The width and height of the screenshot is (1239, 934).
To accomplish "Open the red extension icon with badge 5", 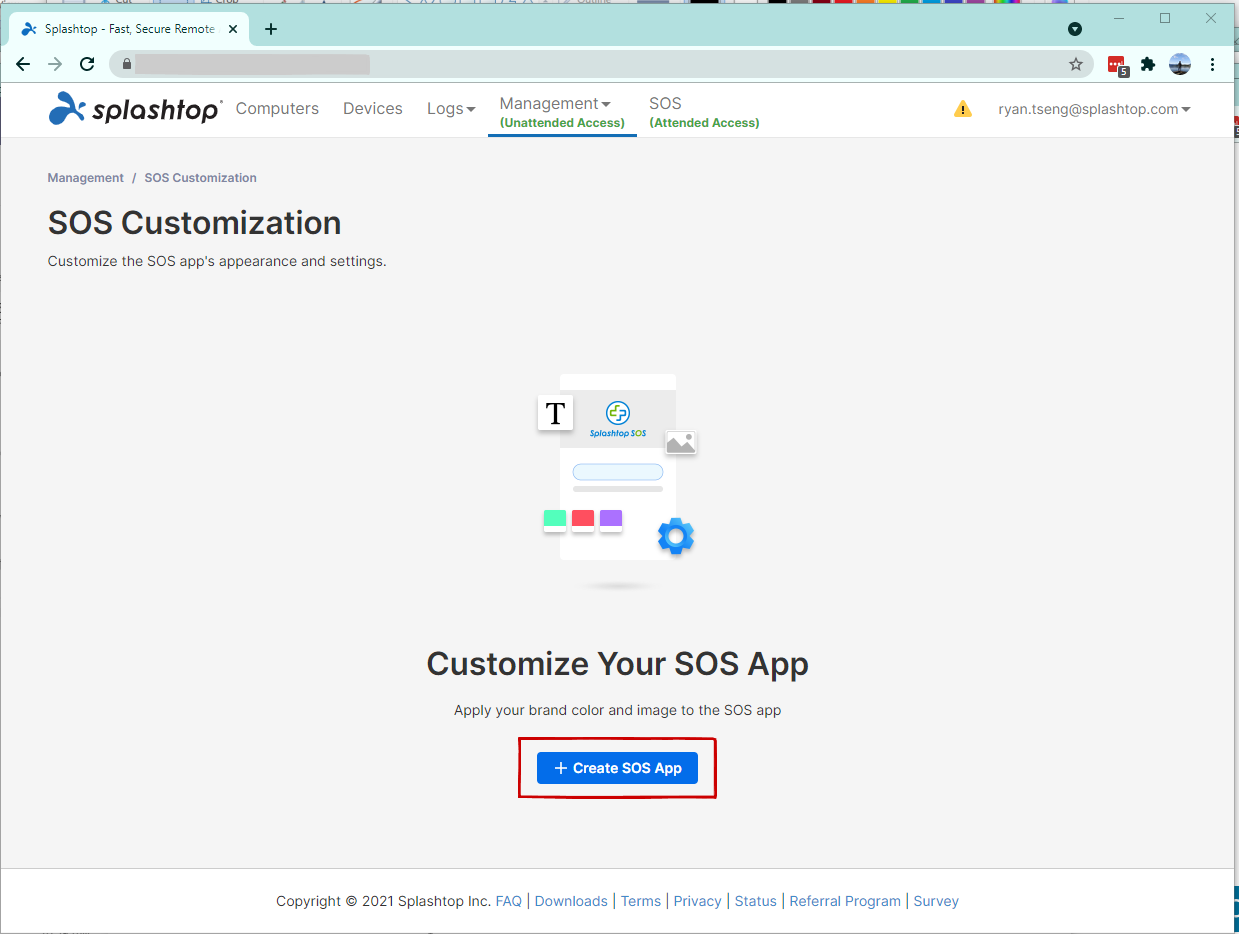I will 1117,65.
